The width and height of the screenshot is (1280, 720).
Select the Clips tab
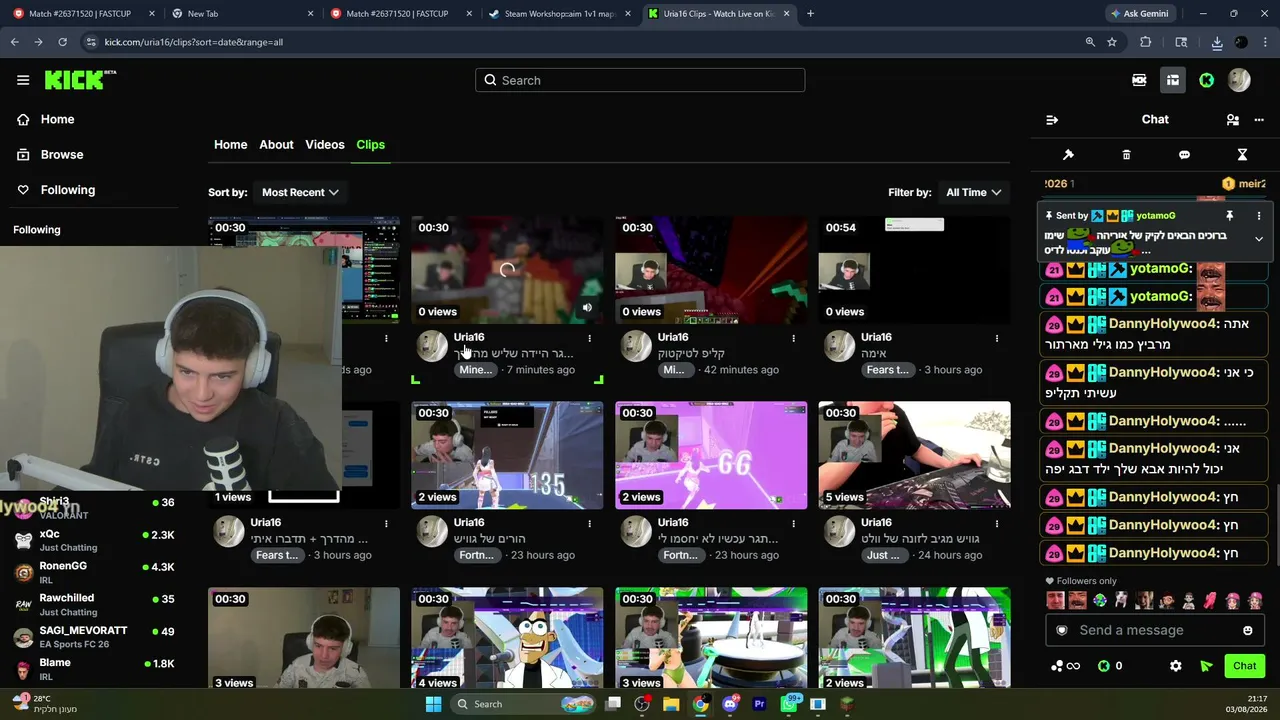370,145
